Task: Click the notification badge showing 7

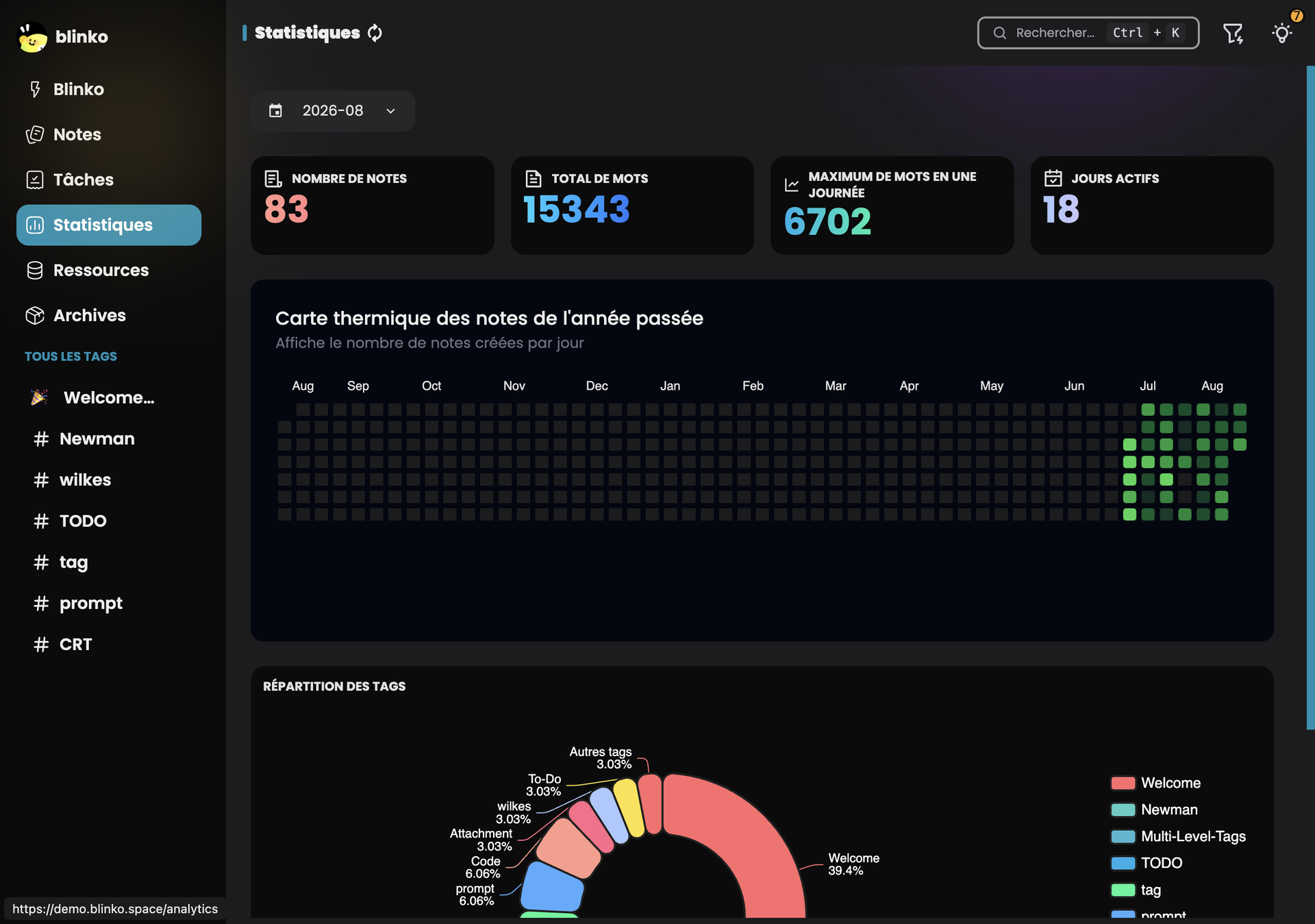Action: (1296, 16)
